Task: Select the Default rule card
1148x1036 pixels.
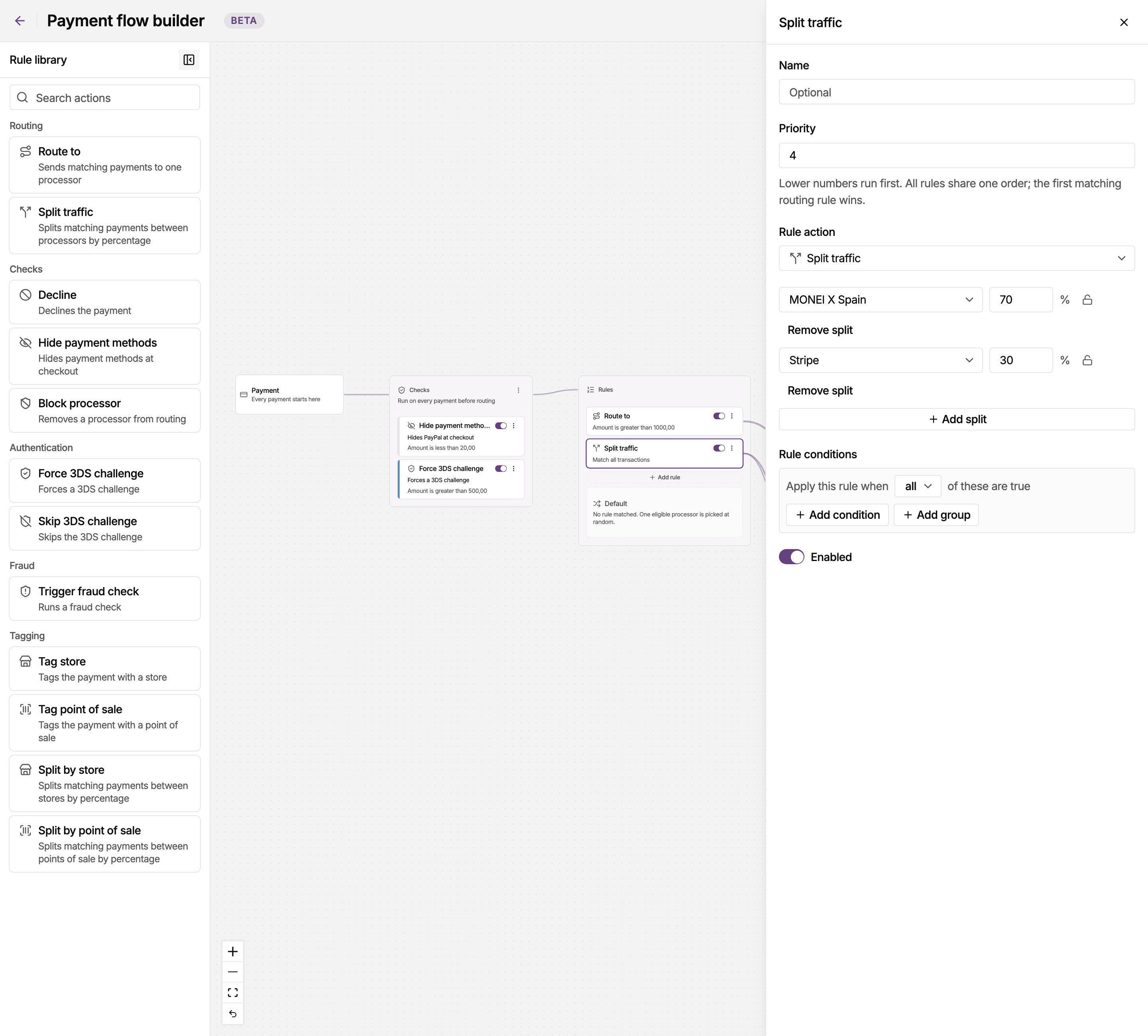Action: 664,512
